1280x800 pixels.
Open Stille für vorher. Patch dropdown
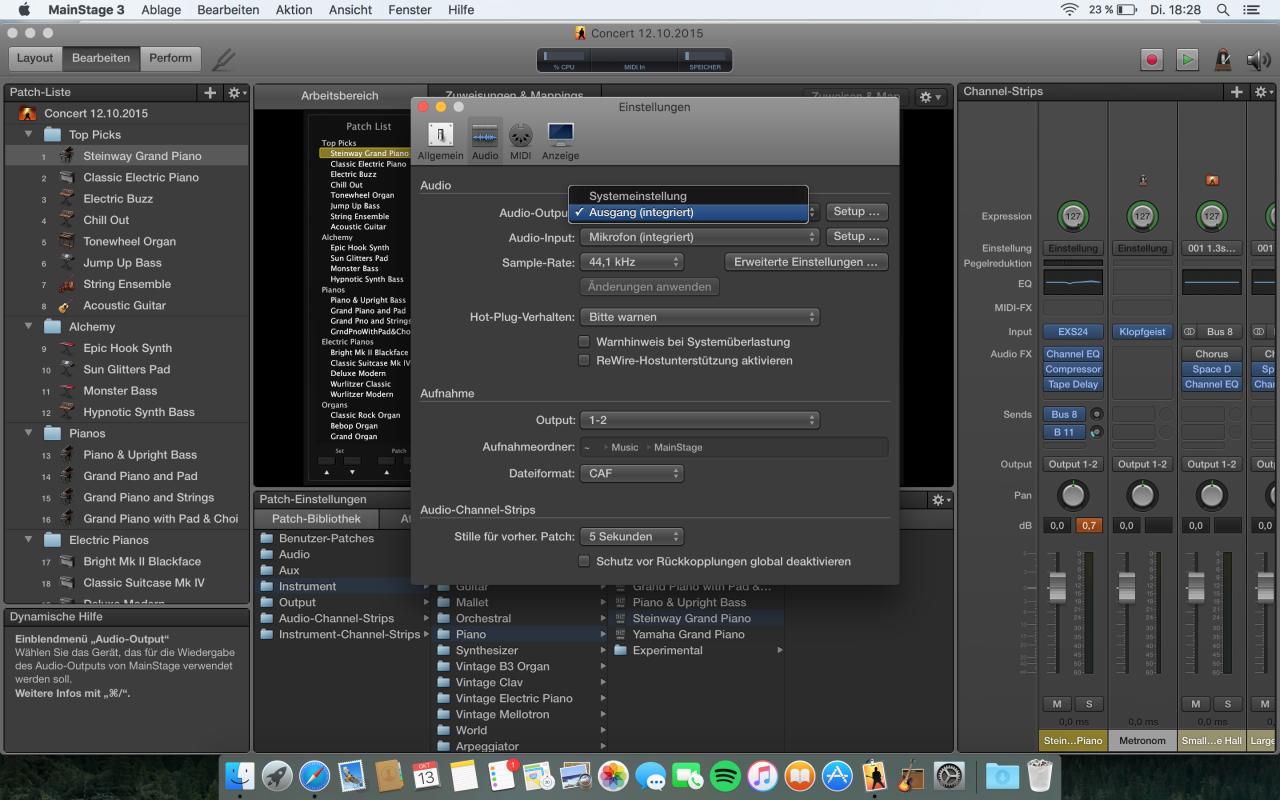click(x=632, y=537)
